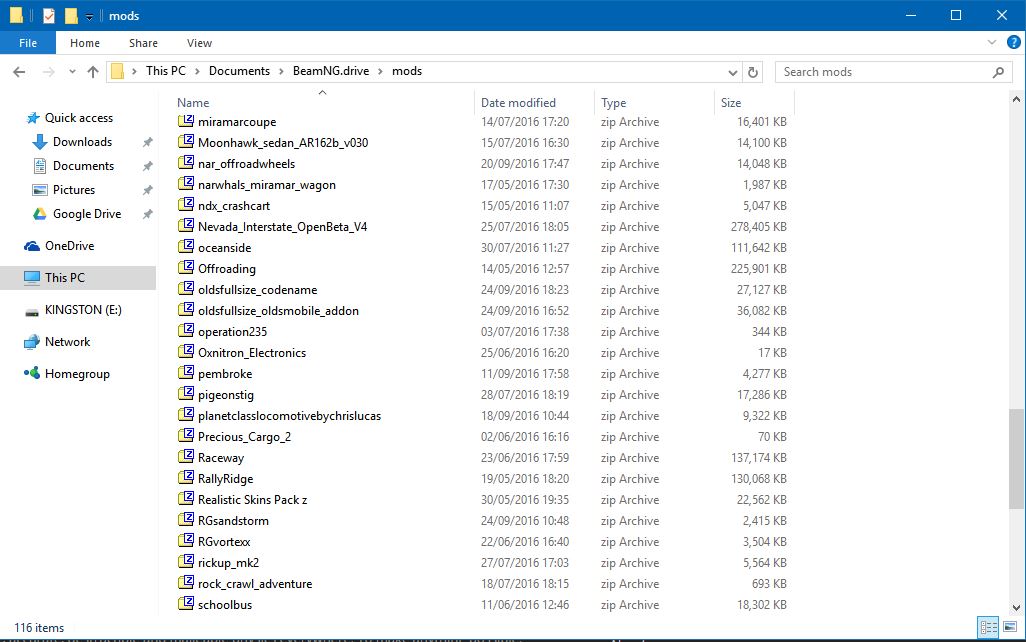The image size is (1026, 642).
Task: Select the ndx_crashcart zip icon
Action: (186, 204)
